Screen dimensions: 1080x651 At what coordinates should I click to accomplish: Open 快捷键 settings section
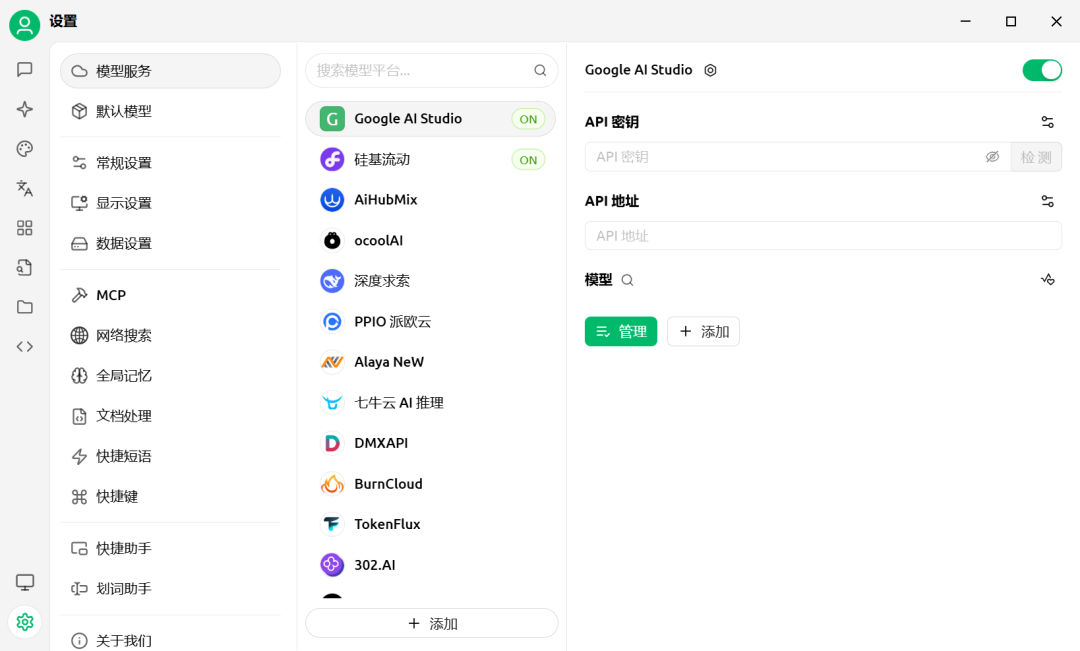click(x=170, y=497)
